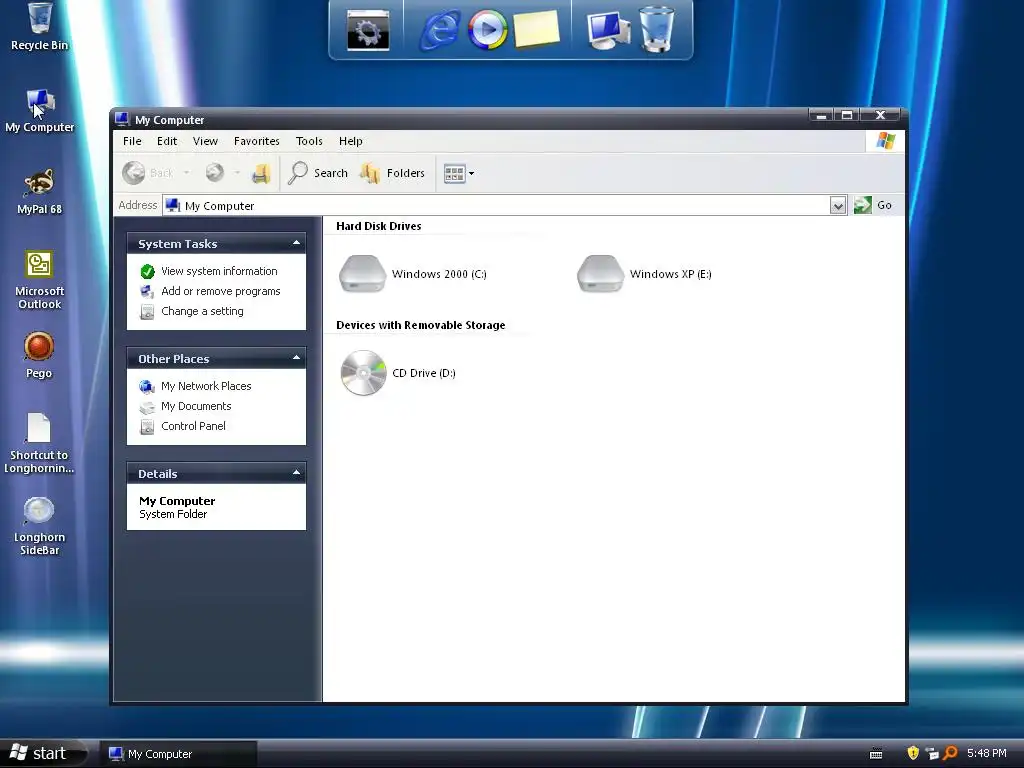Open the Favorites menu

[257, 141]
